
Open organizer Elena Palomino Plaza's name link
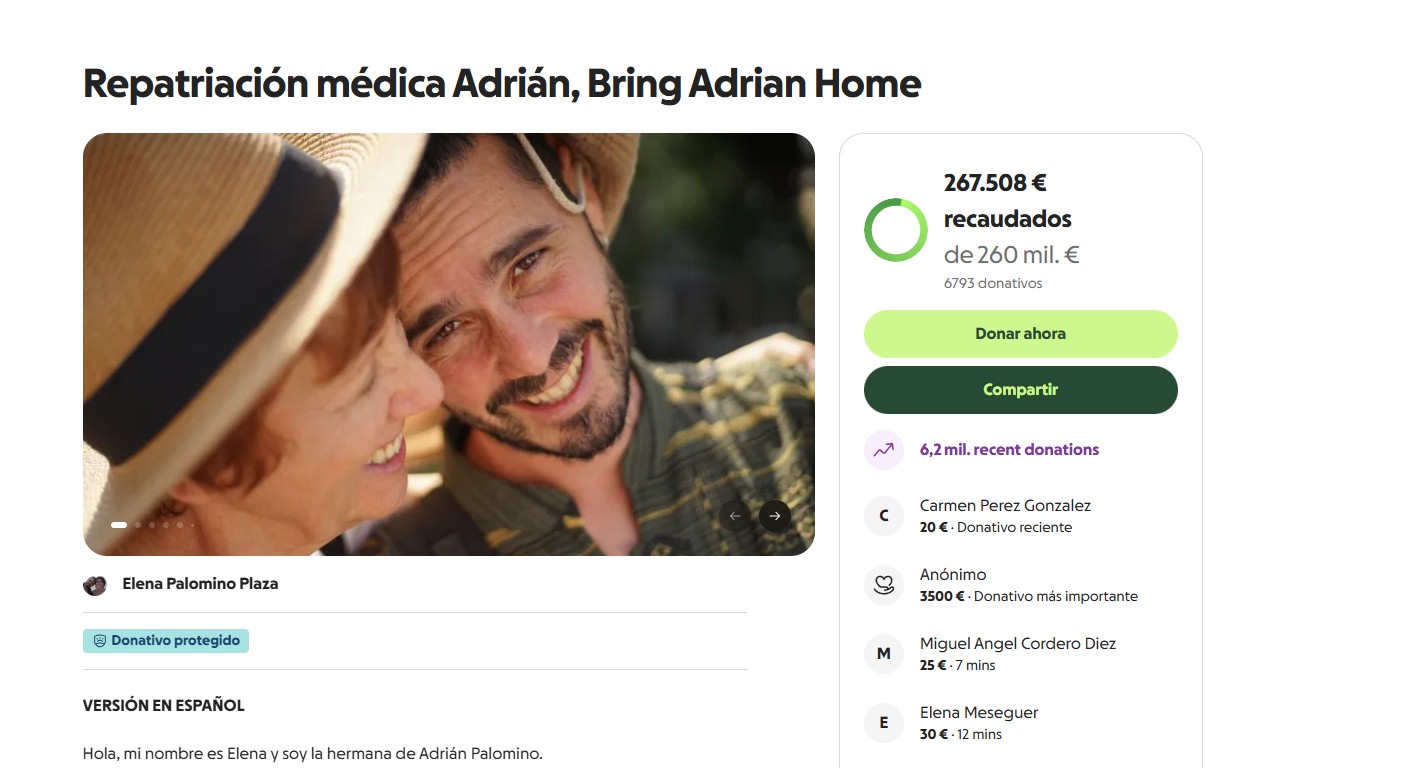[x=200, y=584]
